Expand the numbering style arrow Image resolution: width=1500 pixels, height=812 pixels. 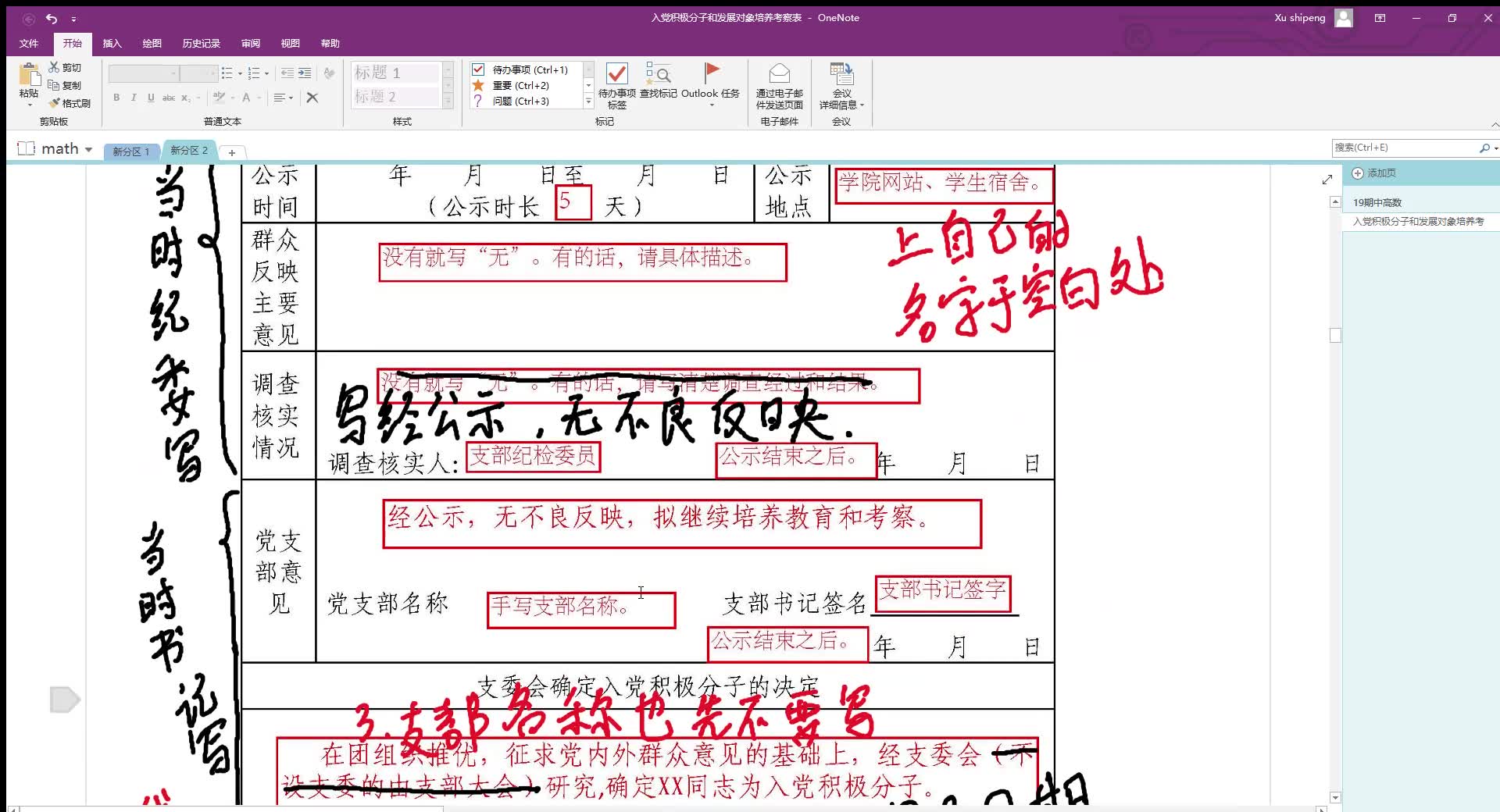pyautogui.click(x=266, y=73)
